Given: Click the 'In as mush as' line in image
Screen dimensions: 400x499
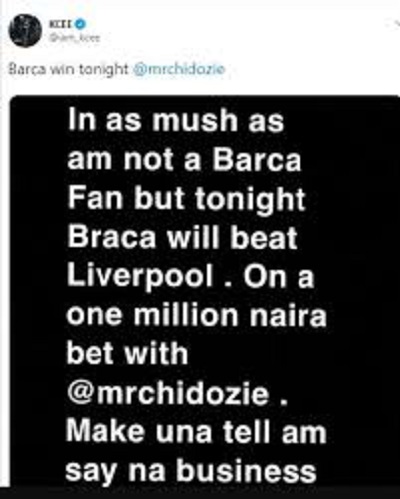Looking at the screenshot, I should 176,120.
